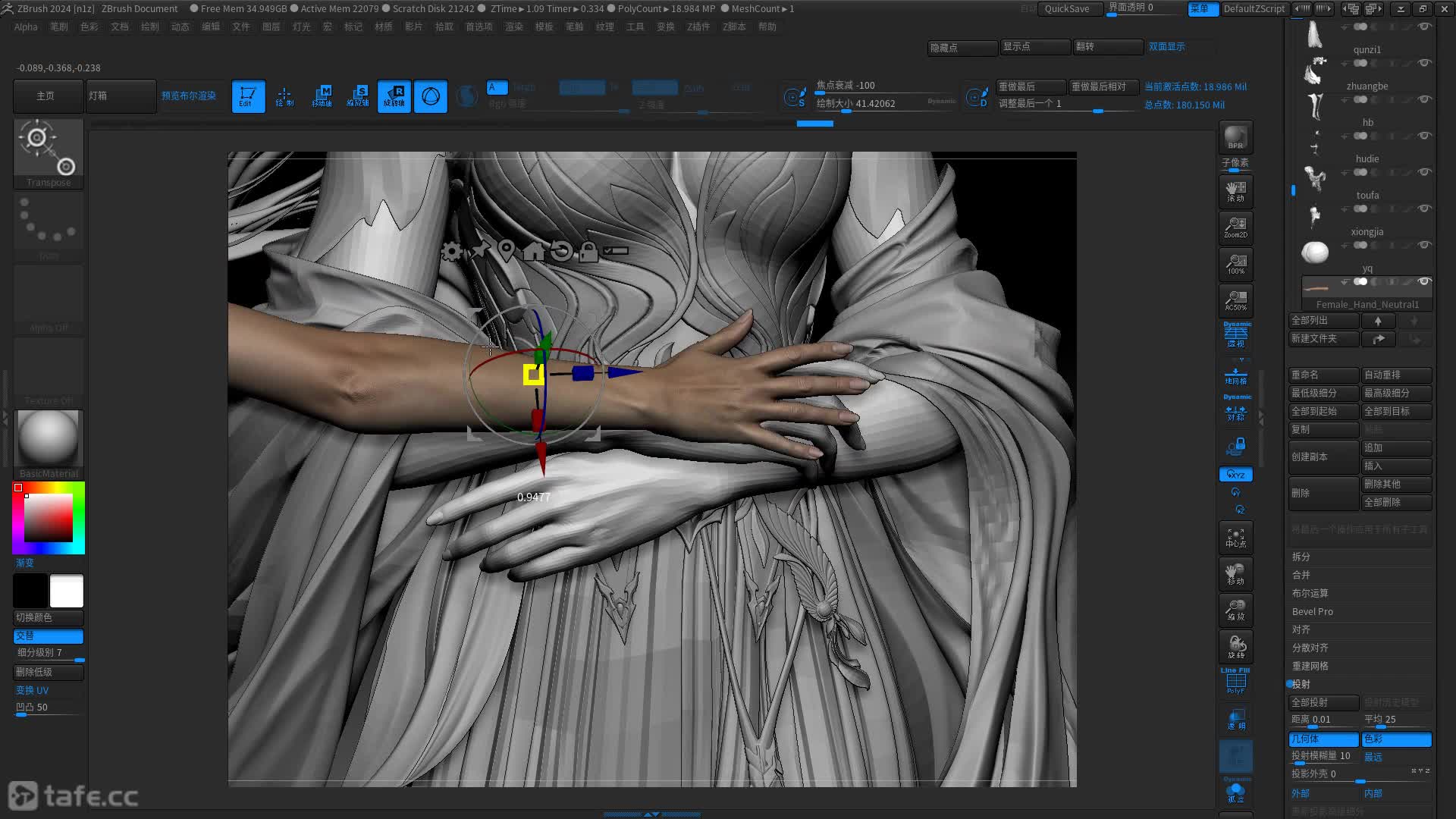
Task: Toggle XYZ rotation mode button
Action: coord(1235,475)
